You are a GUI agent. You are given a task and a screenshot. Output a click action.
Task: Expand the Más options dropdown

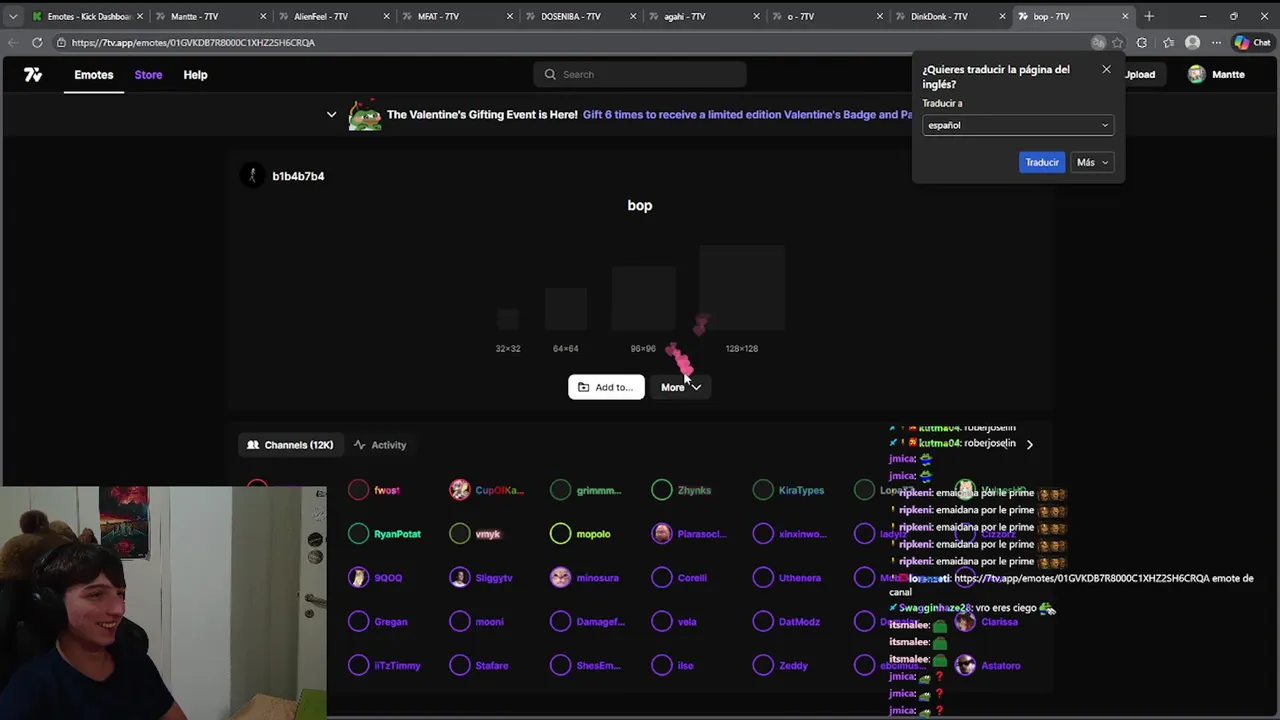1092,162
